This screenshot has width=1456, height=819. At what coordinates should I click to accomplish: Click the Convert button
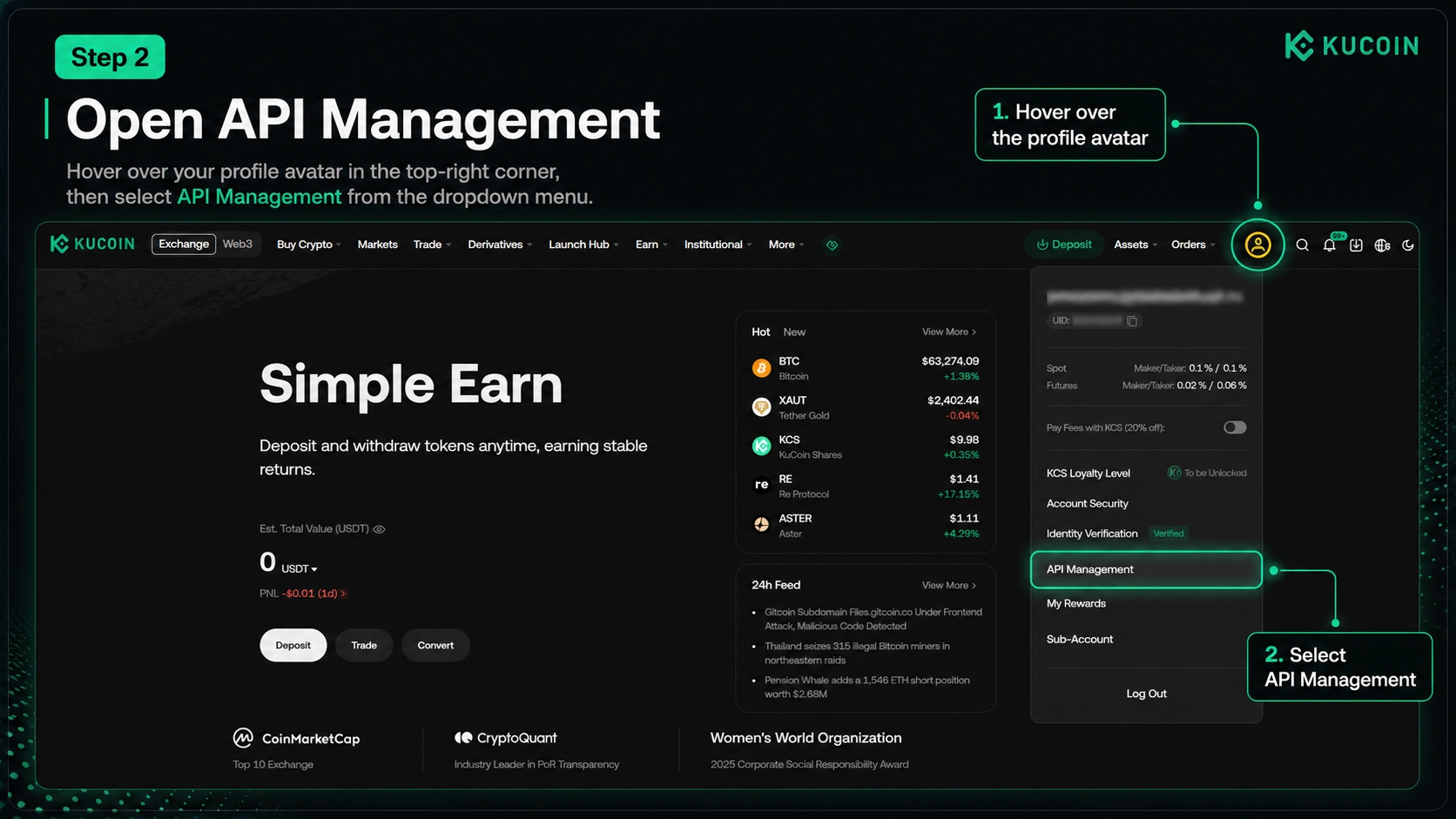point(435,646)
